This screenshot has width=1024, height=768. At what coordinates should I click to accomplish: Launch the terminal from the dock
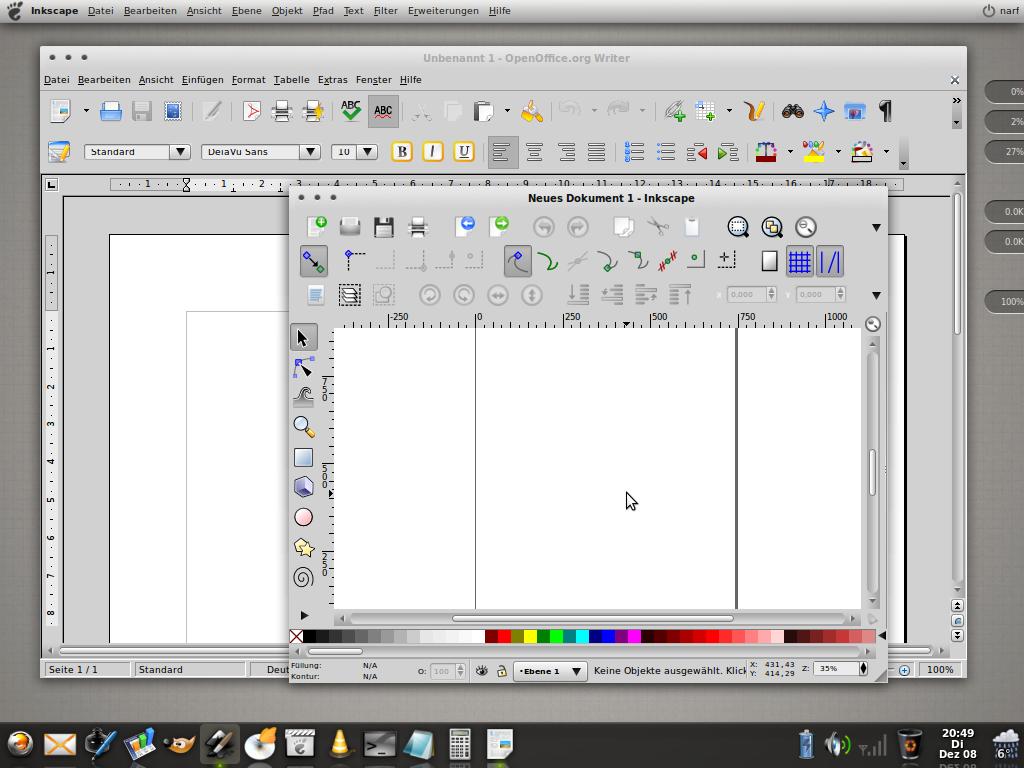[x=379, y=744]
